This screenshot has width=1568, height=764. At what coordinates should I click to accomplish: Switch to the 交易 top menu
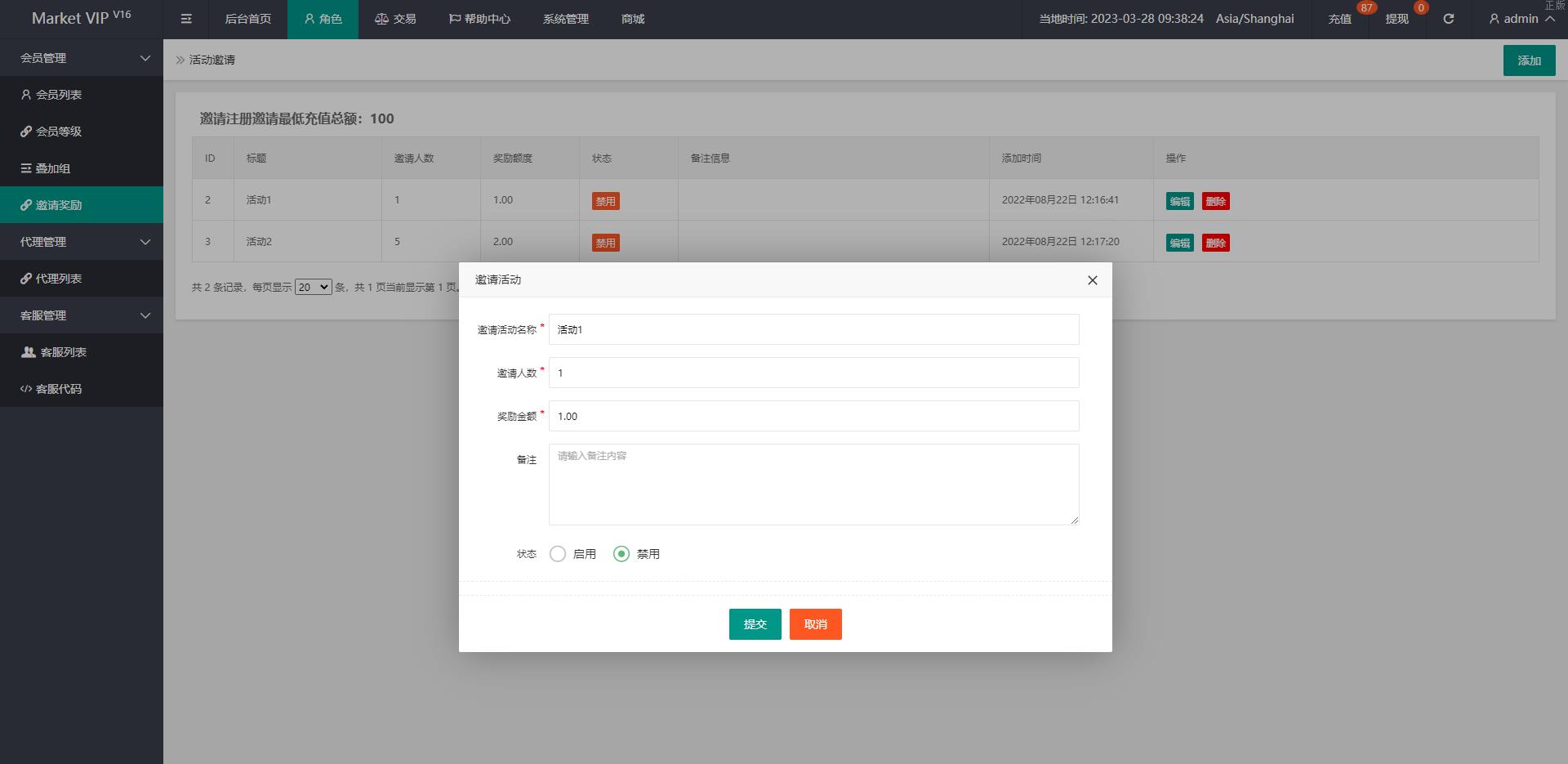coord(395,19)
